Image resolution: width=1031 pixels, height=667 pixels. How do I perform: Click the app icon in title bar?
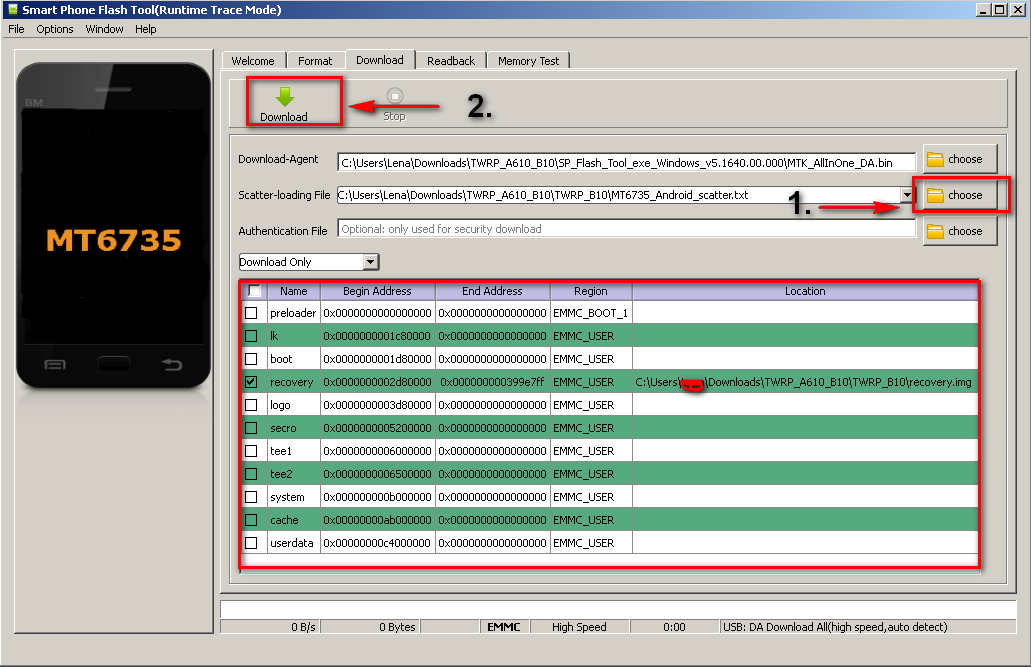click(12, 10)
